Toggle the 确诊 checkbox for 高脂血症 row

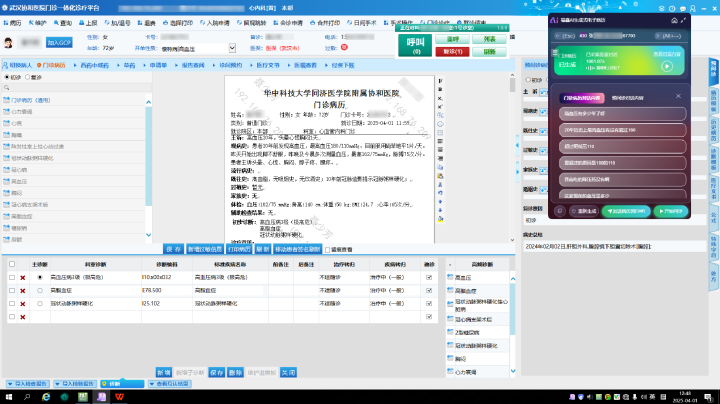point(429,291)
